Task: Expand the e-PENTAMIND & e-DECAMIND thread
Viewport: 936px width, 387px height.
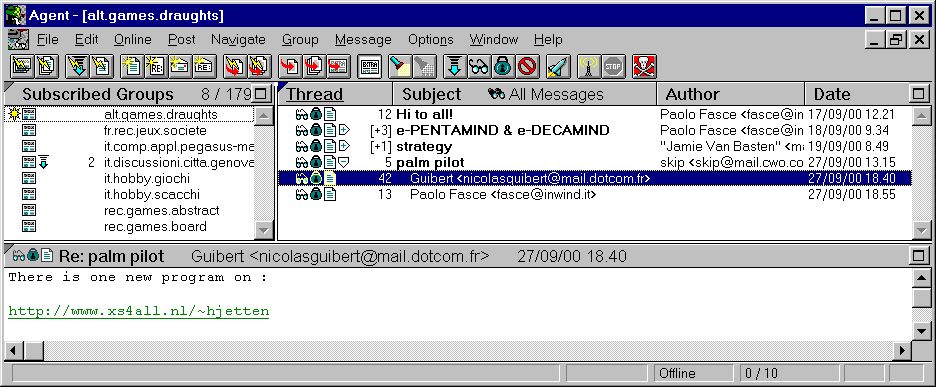Action: coord(344,130)
